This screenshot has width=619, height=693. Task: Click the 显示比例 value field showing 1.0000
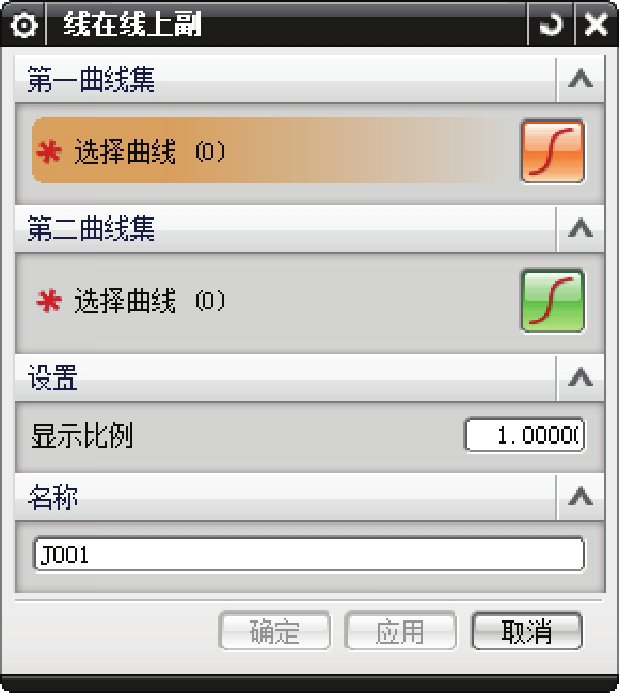pyautogui.click(x=524, y=435)
